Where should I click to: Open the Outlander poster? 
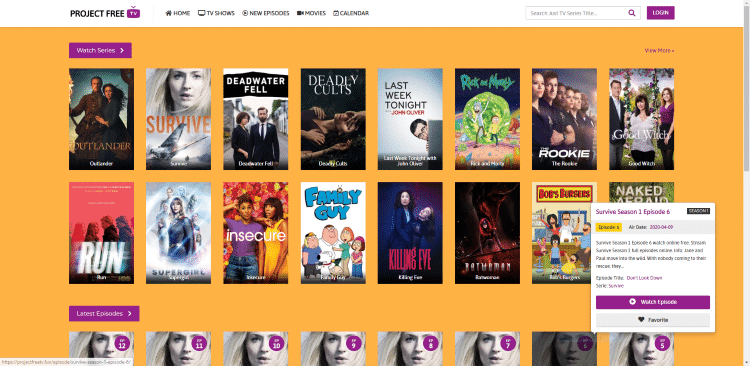(x=101, y=119)
